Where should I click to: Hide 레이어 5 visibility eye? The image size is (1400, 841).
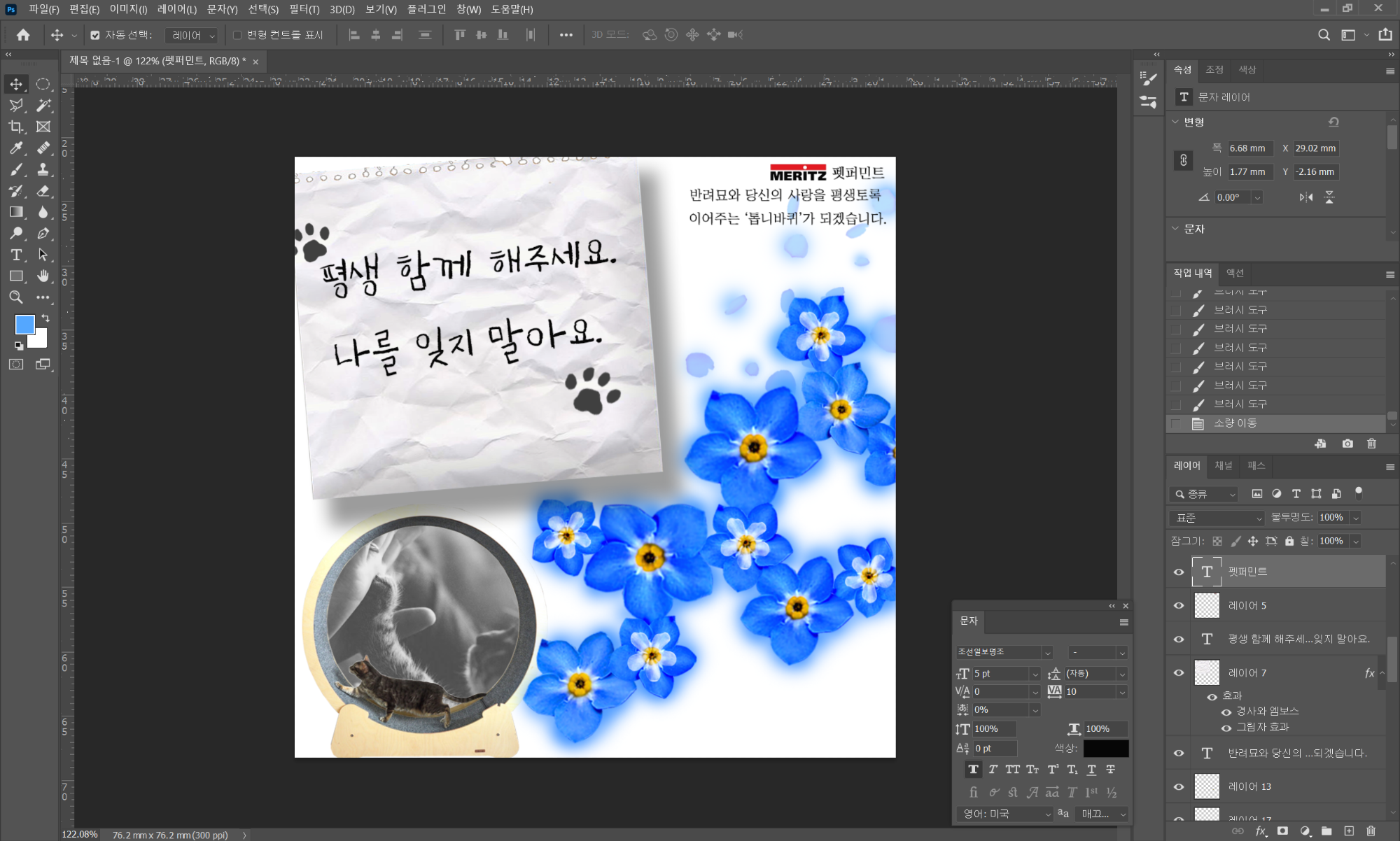click(1179, 605)
